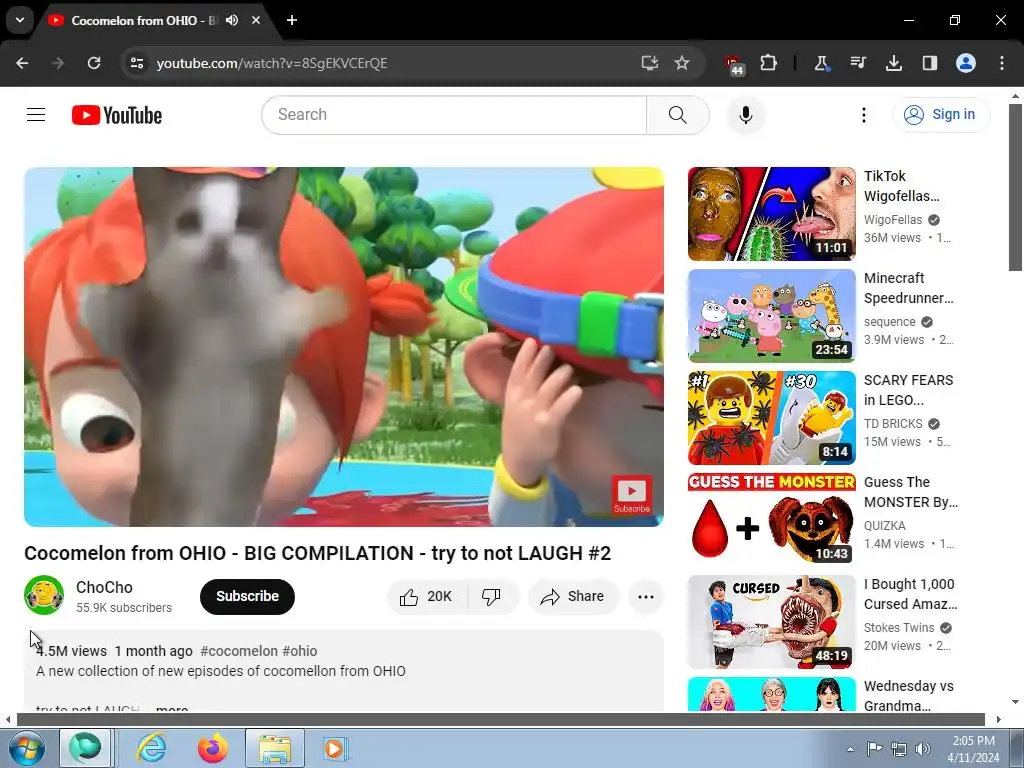Viewport: 1024px width, 768px height.
Task: Click horizontal scrollbar at bottom
Action: (501, 720)
